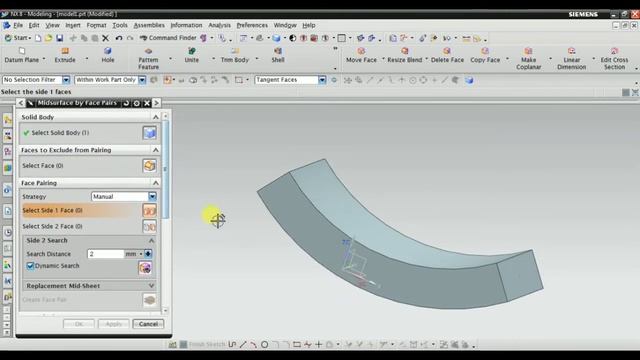Click the Save icon in toolbar
The width and height of the screenshot is (640, 360).
(x=60, y=38)
